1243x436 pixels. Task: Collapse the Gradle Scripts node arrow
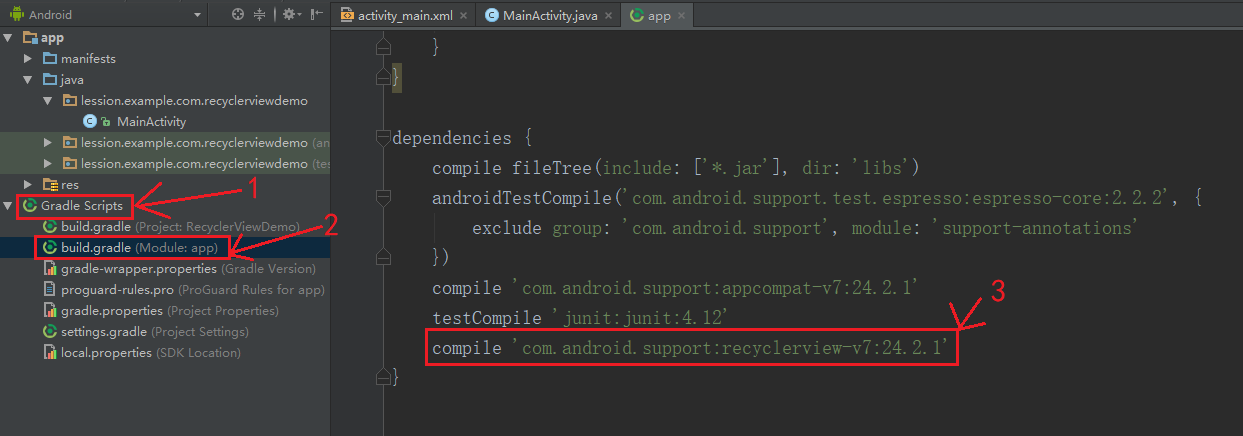pyautogui.click(x=9, y=205)
